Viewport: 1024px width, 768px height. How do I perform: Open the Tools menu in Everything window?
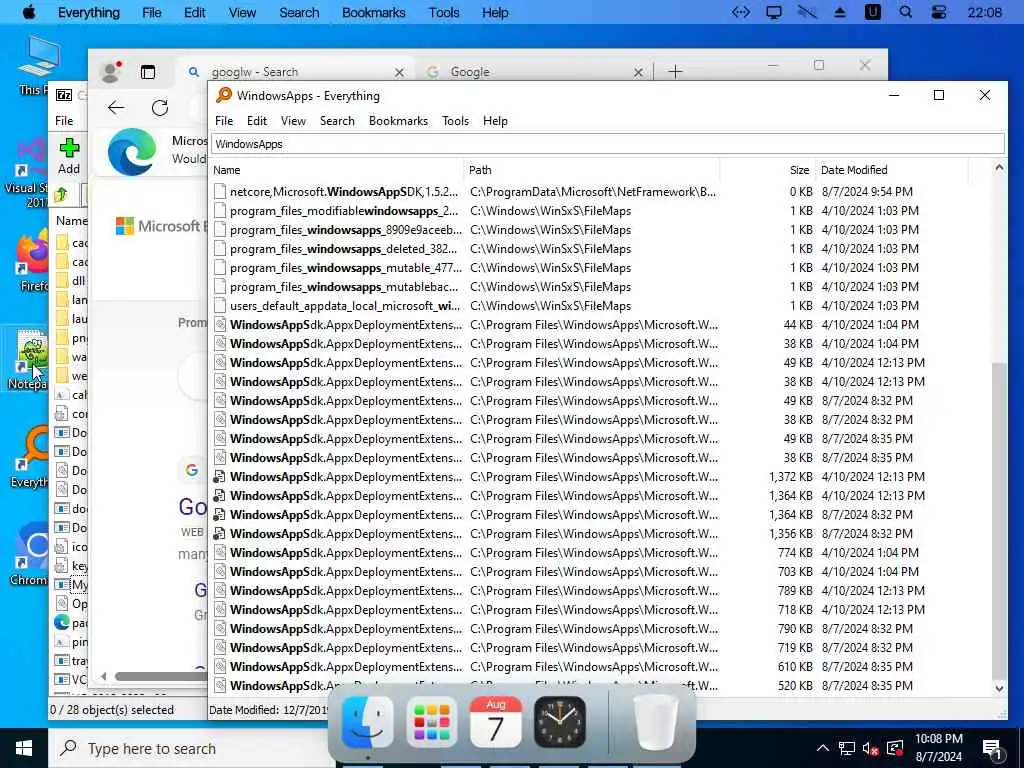tap(455, 121)
